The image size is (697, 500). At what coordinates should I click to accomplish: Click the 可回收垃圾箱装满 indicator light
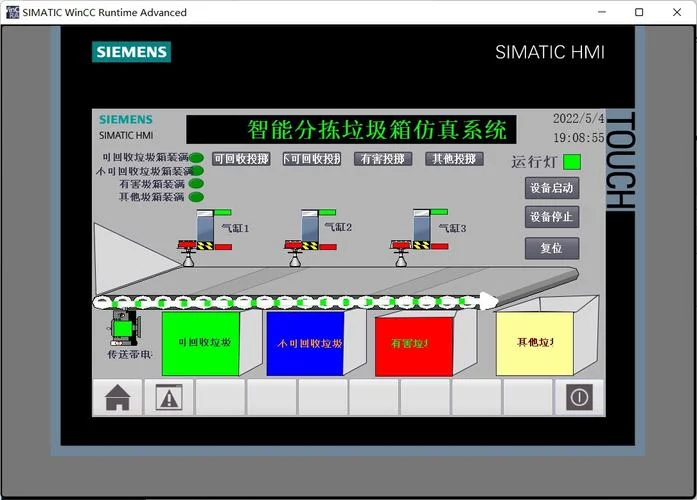196,158
